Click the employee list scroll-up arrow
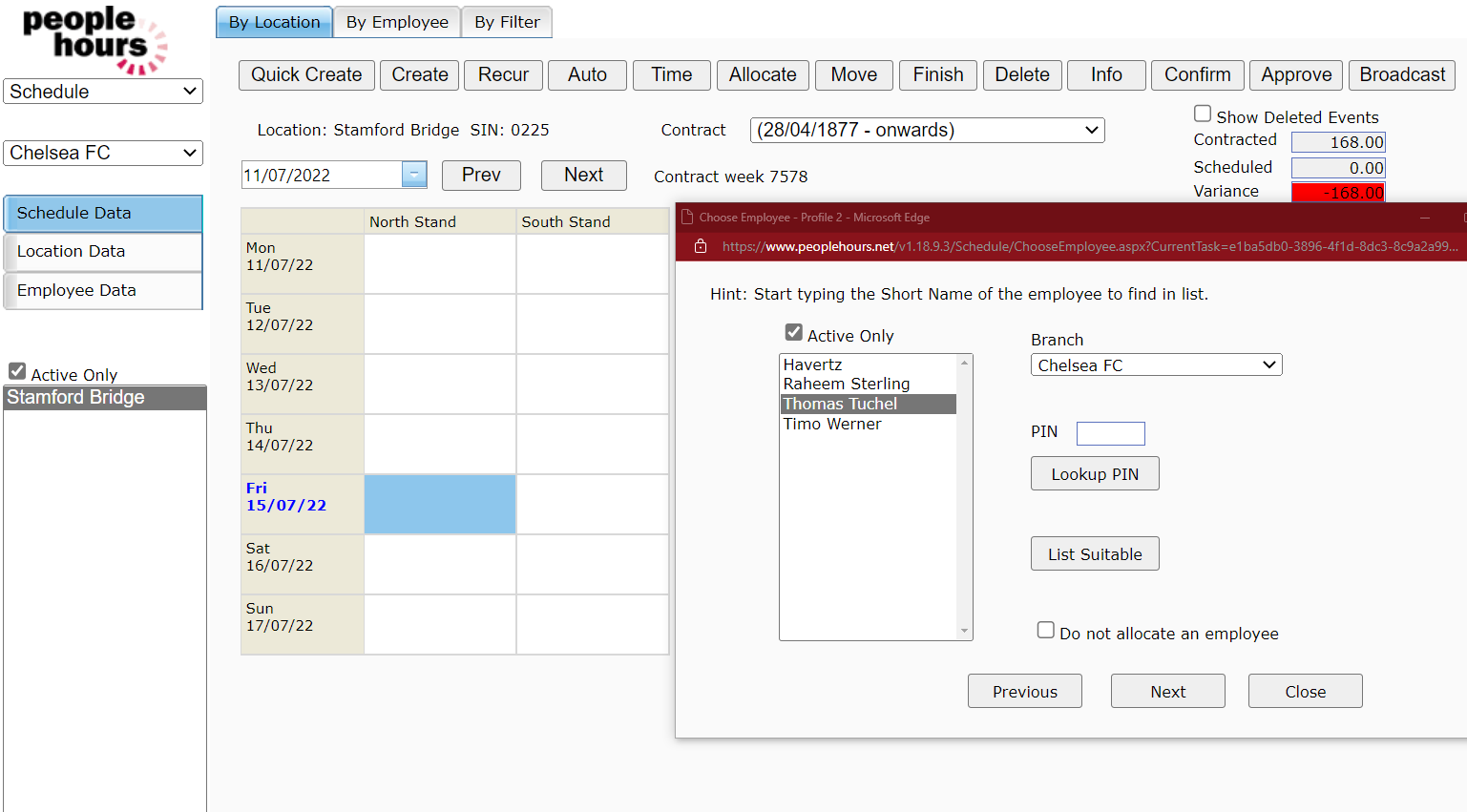Screen dimensions: 1467x812 tap(964, 364)
